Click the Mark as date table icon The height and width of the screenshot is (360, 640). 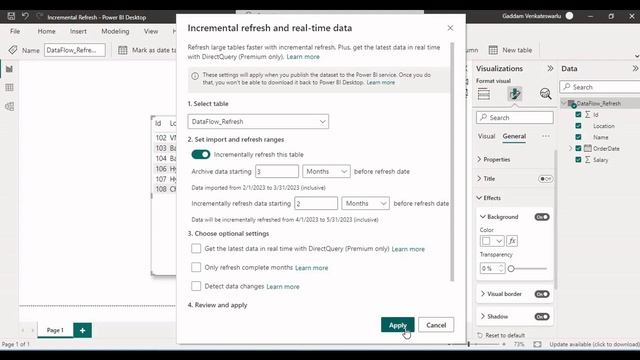coord(122,50)
